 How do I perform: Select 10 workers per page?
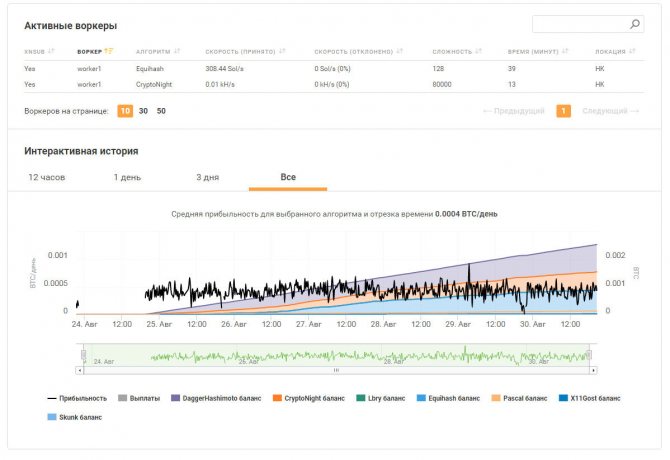125,111
